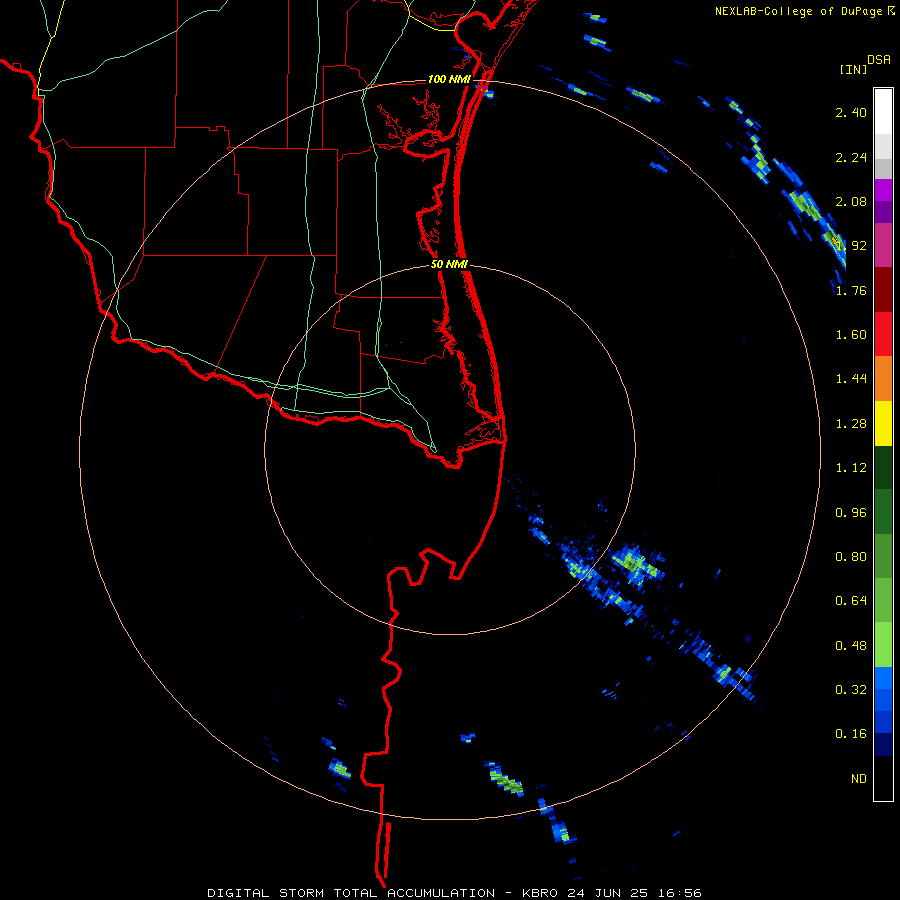Select the 0.96 legend value
900x900 pixels.
pyautogui.click(x=851, y=513)
